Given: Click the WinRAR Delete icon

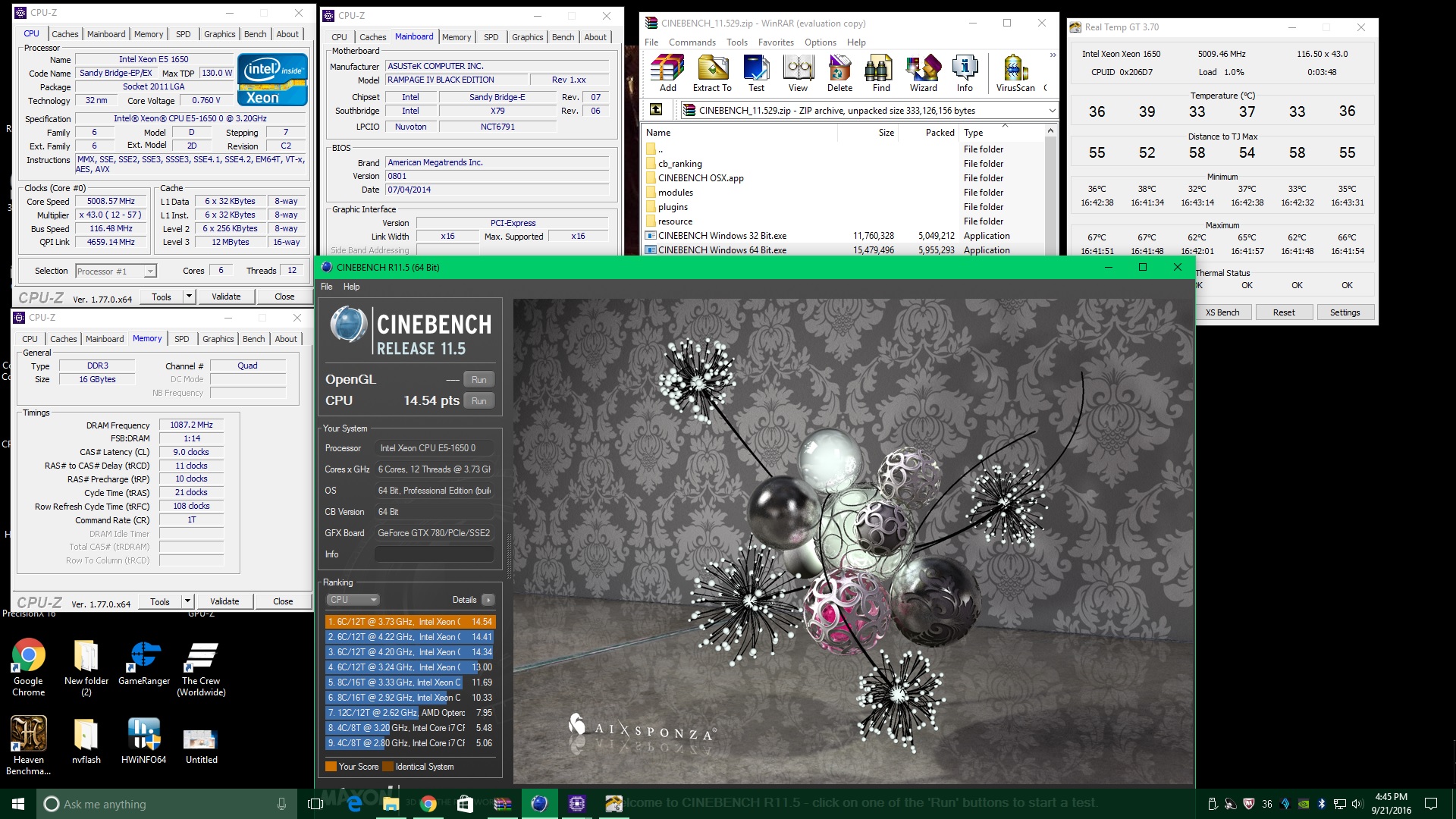Looking at the screenshot, I should (x=839, y=74).
